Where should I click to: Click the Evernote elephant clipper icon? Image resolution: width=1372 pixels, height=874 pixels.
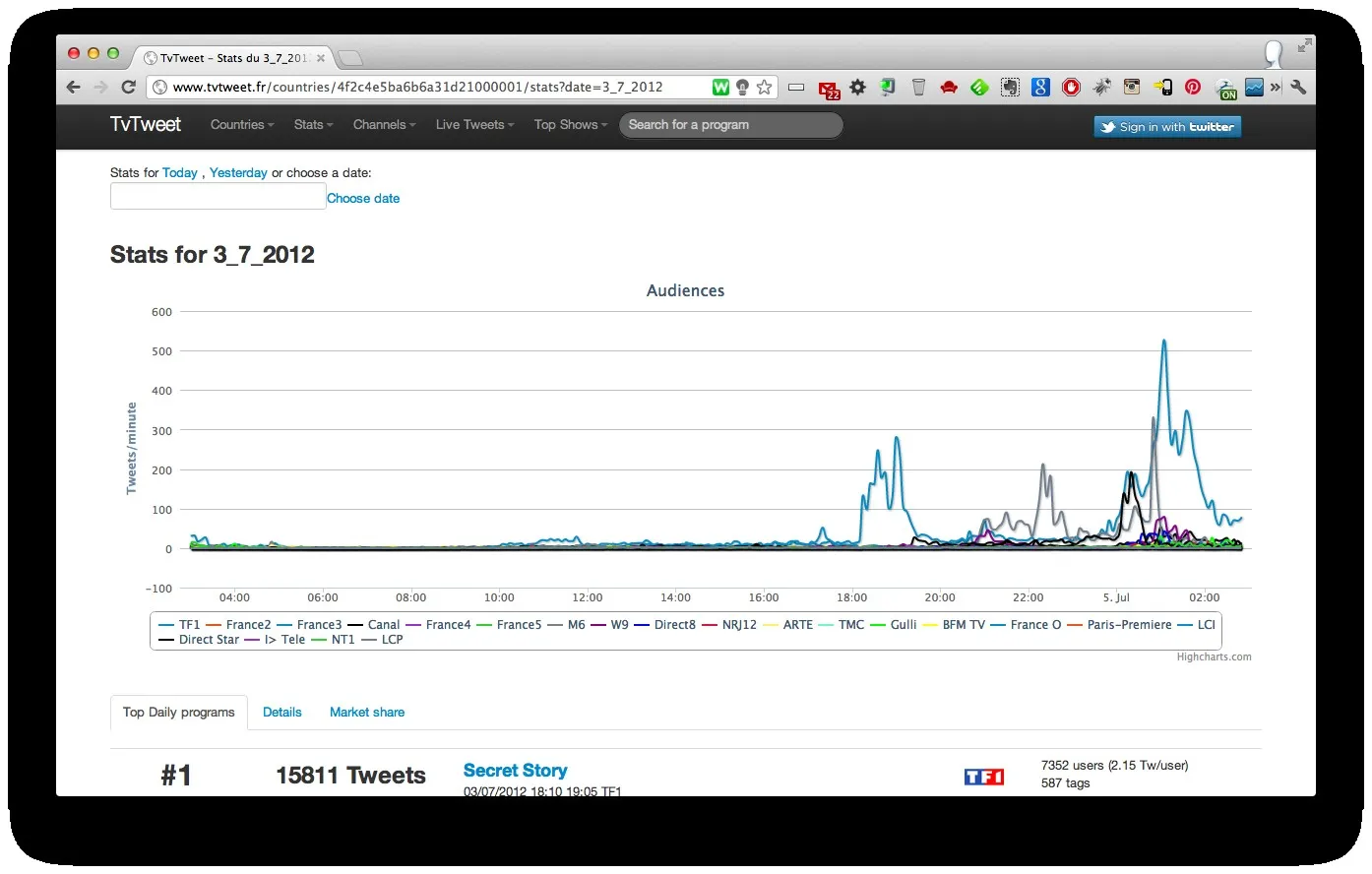pos(1010,88)
